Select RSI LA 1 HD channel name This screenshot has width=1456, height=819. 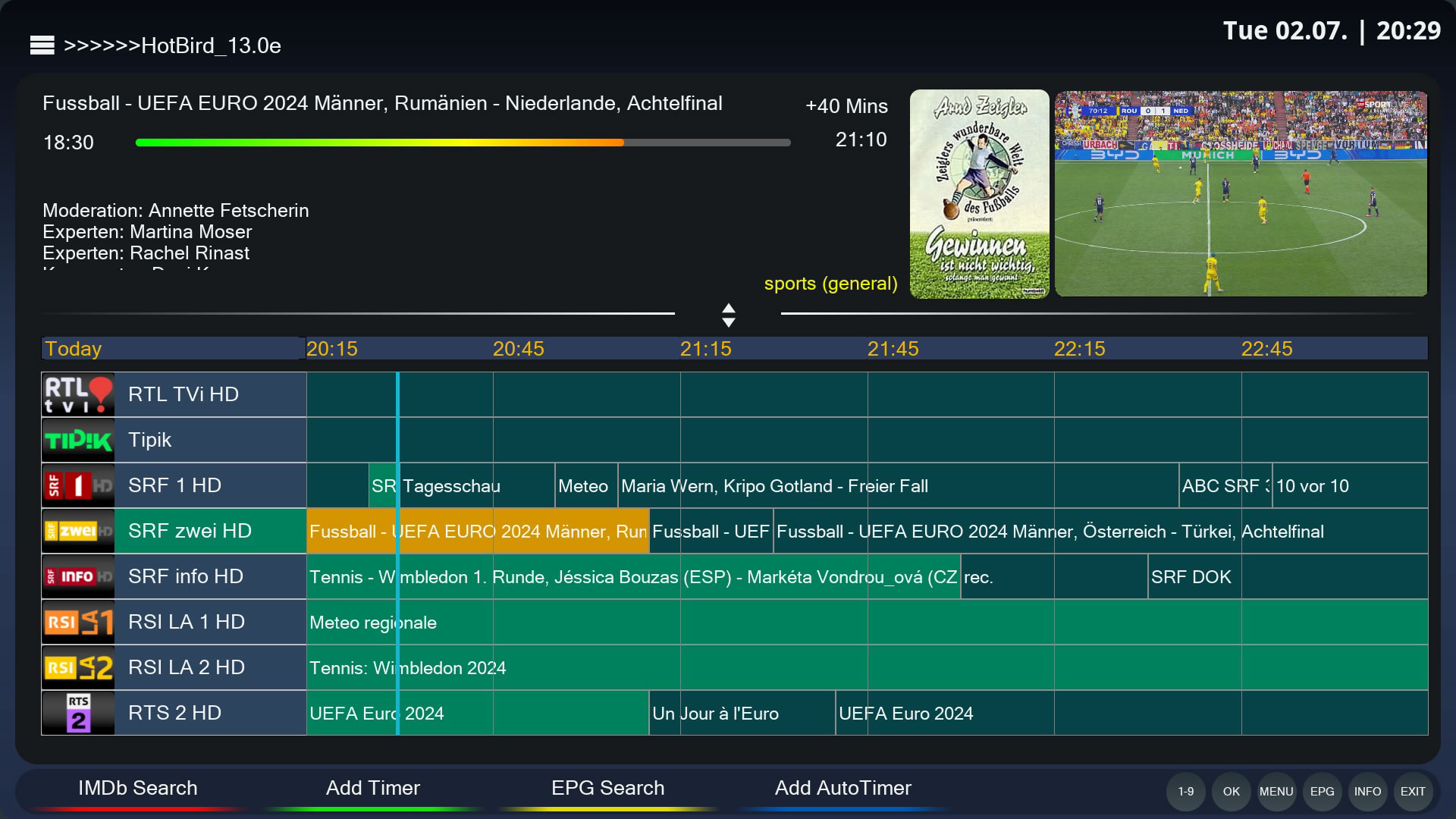tap(187, 622)
